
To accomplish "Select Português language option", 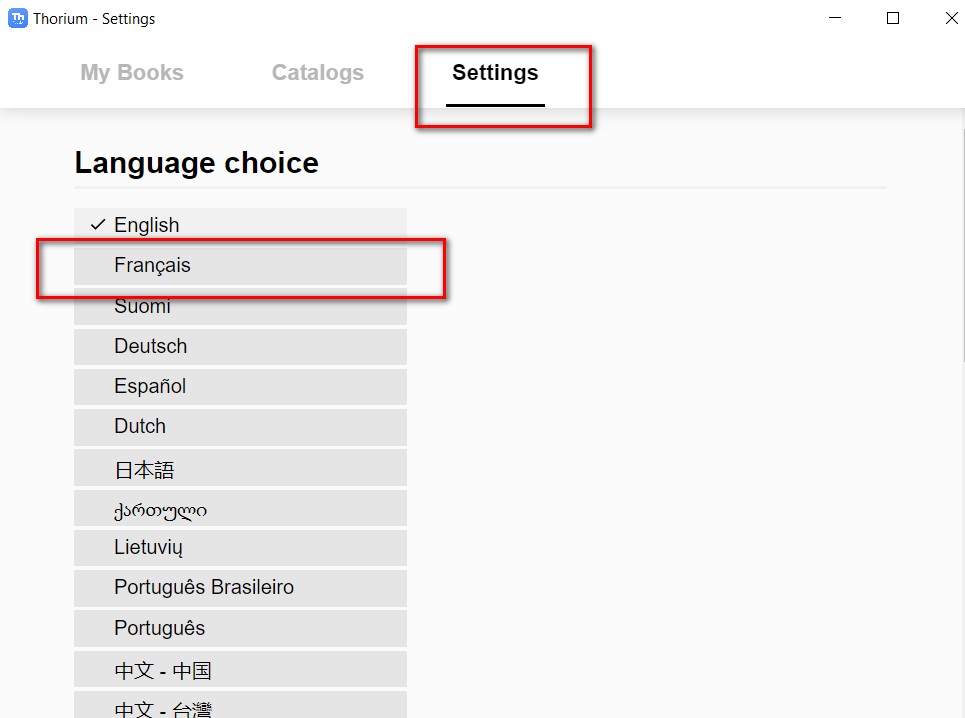I will 240,629.
